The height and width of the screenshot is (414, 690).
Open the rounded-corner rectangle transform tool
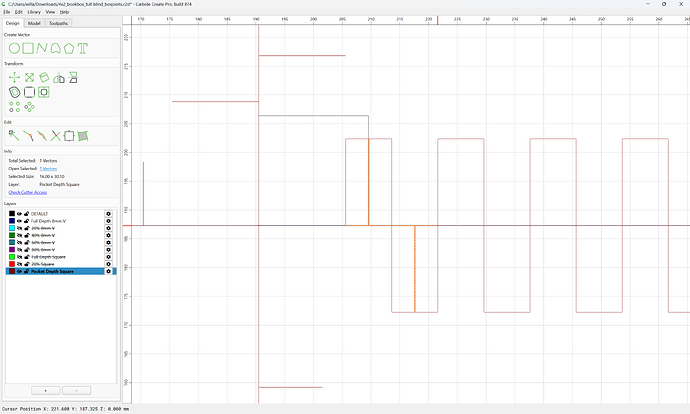[29, 92]
